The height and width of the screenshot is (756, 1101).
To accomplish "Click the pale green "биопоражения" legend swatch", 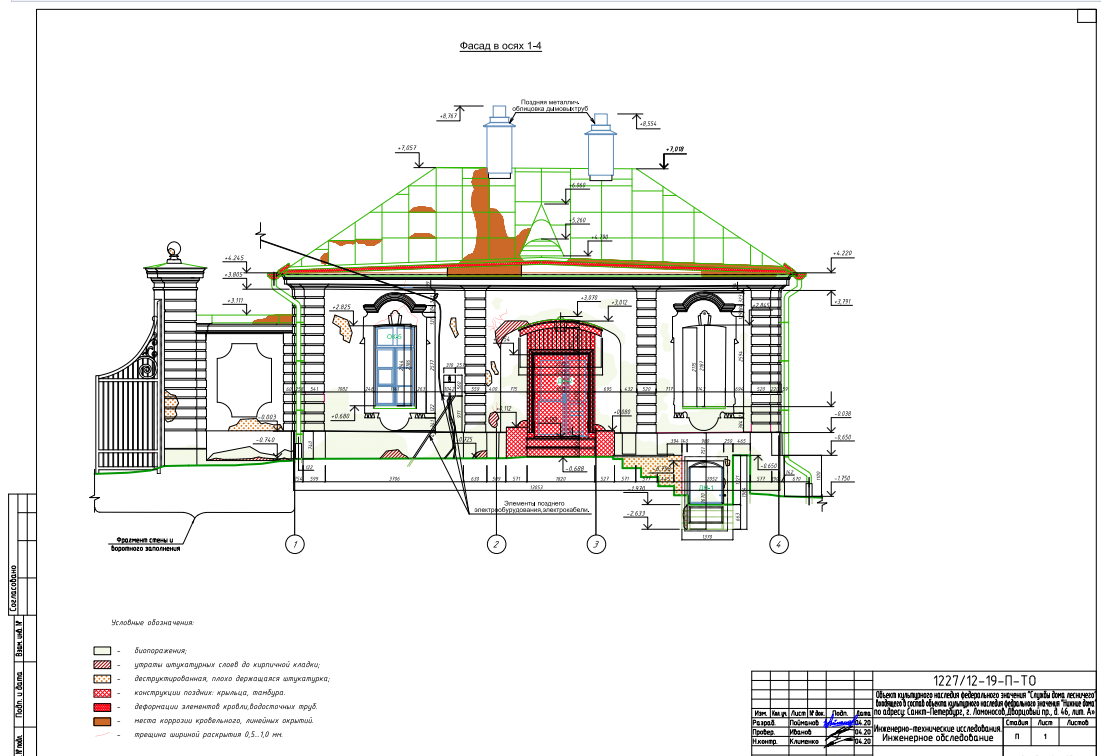I will 103,651.
